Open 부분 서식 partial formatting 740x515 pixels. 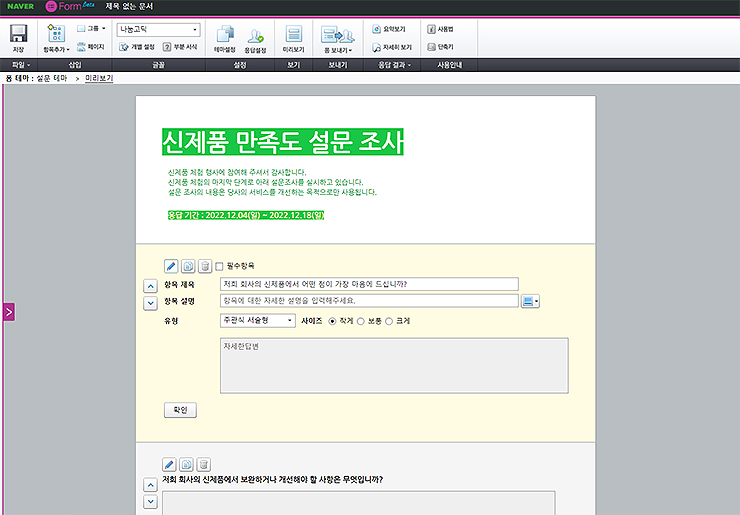coord(180,47)
